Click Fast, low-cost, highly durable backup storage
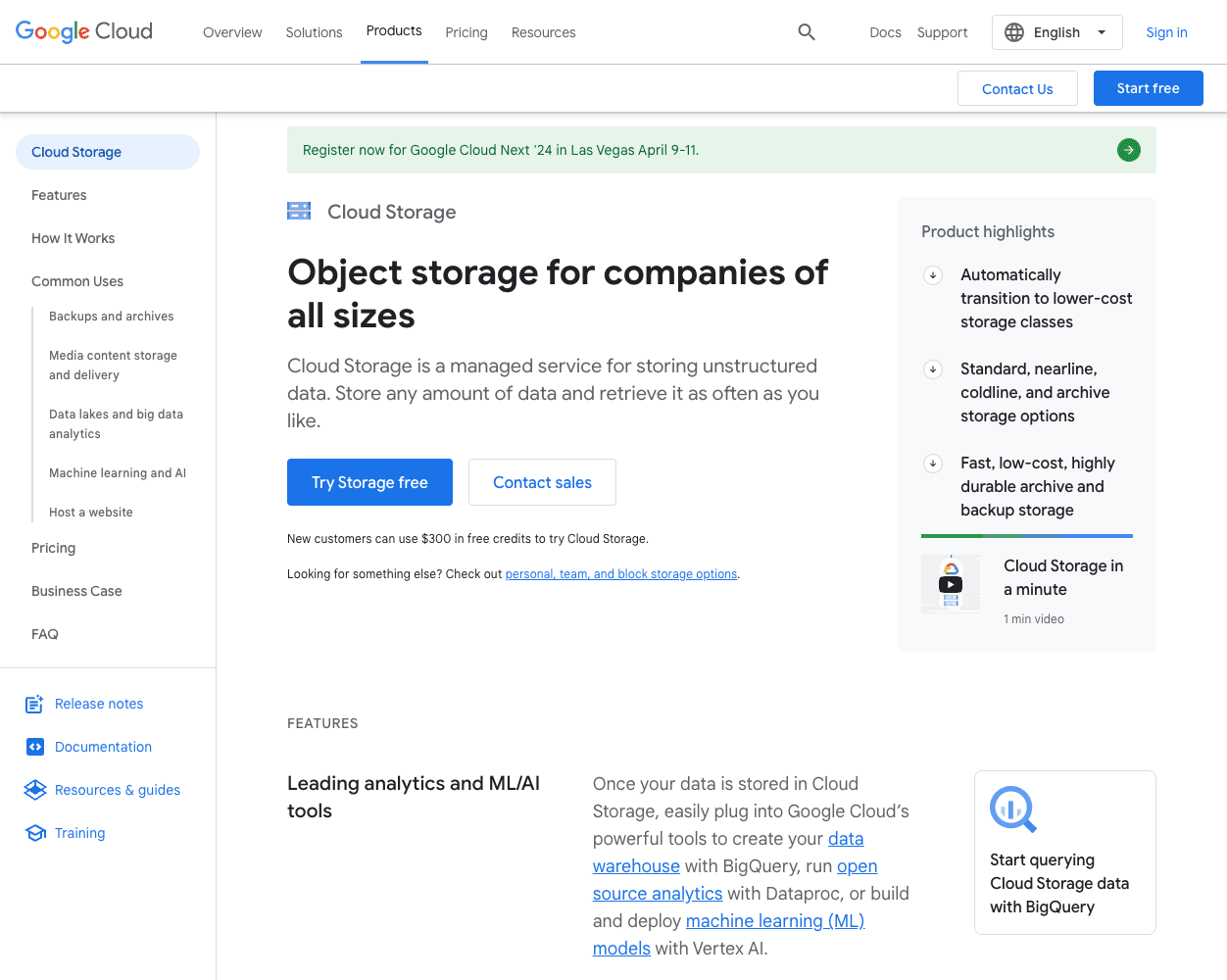 click(x=1037, y=487)
